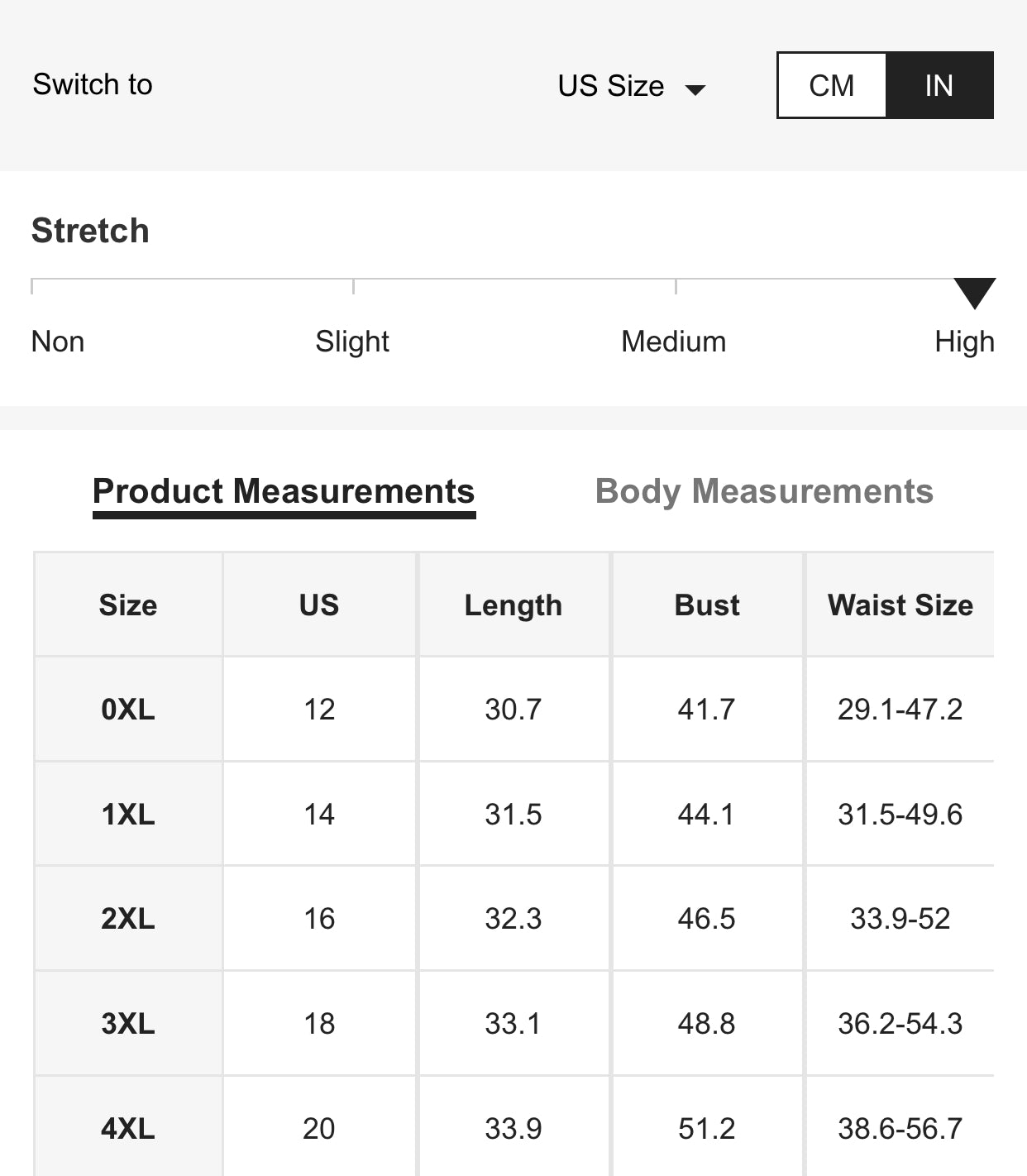Move stretch indicator to High
The height and width of the screenshot is (1176, 1027).
tap(964, 341)
